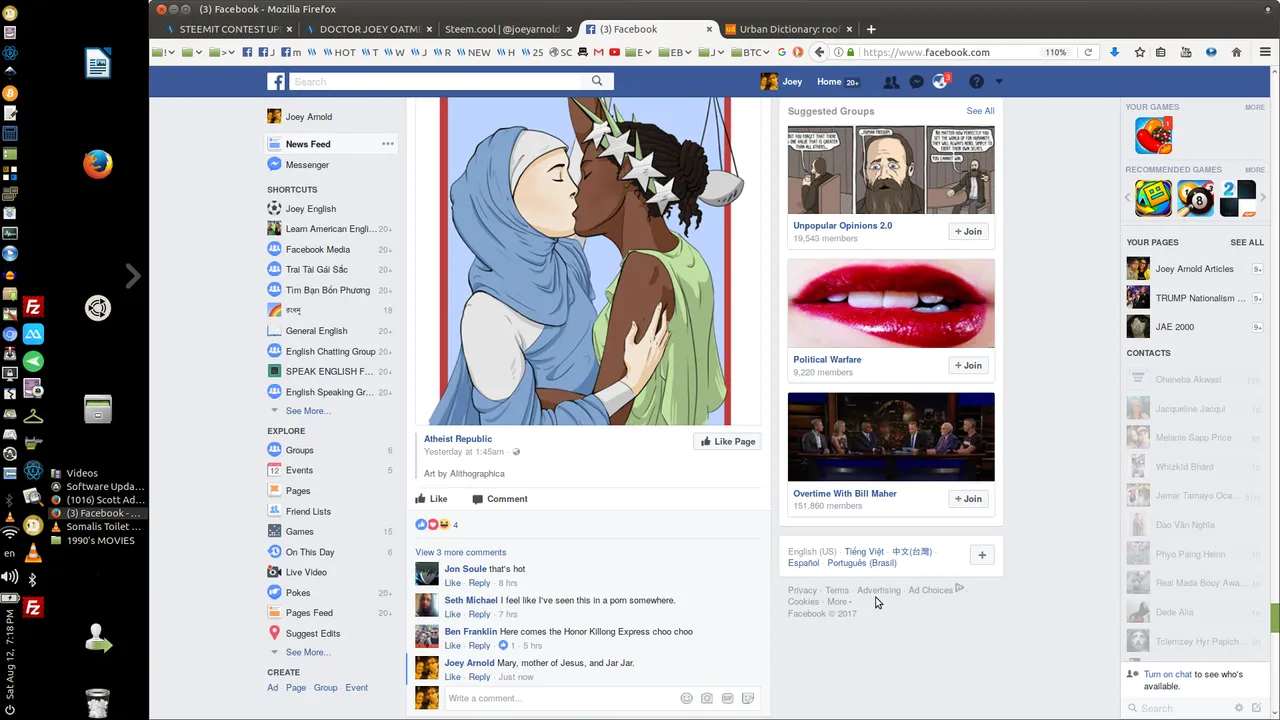1280x720 pixels.
Task: Go to Home in Facebook header
Action: point(829,82)
